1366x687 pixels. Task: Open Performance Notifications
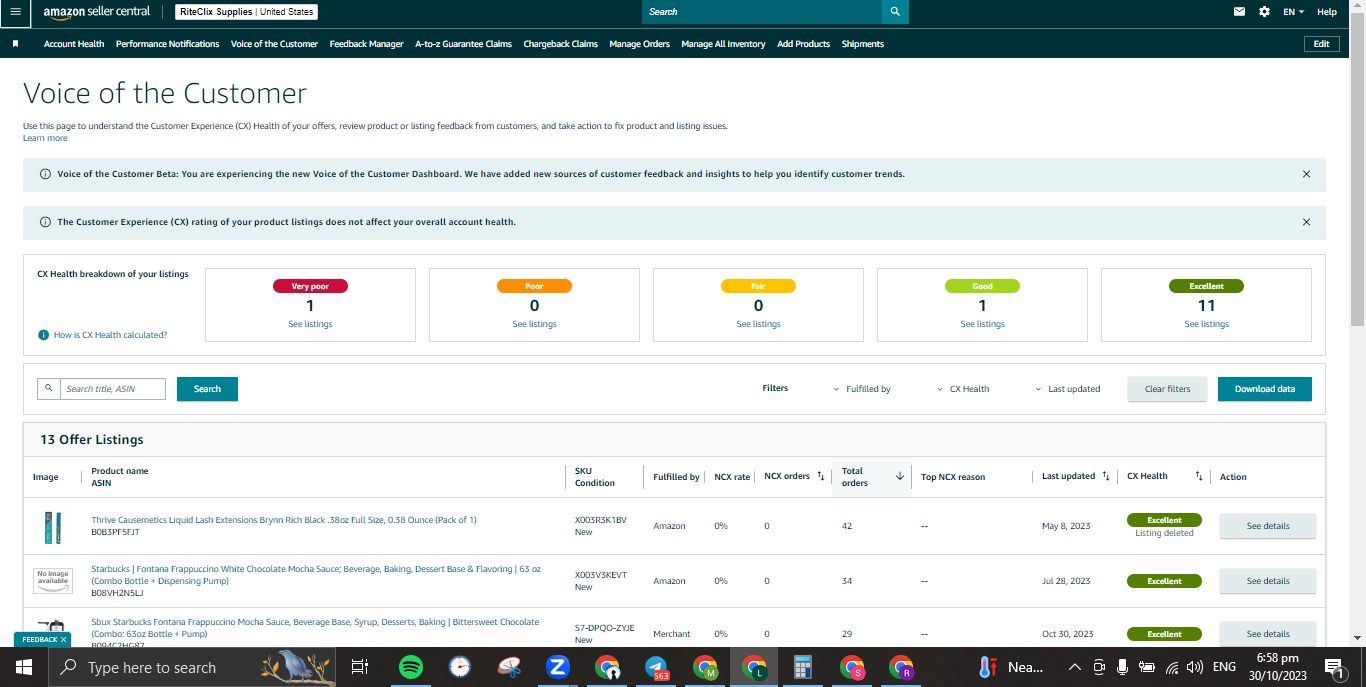tap(167, 44)
